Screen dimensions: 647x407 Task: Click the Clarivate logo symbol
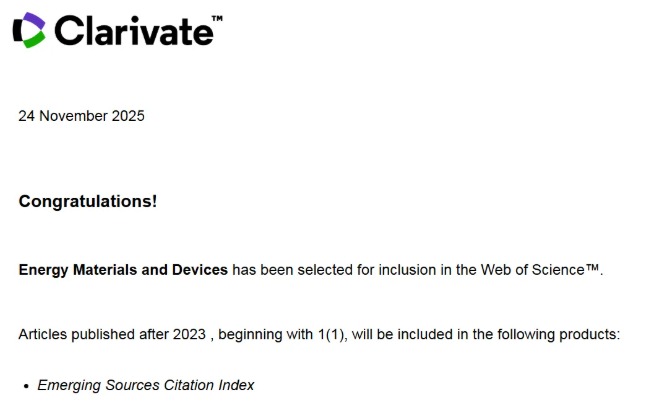[29, 29]
